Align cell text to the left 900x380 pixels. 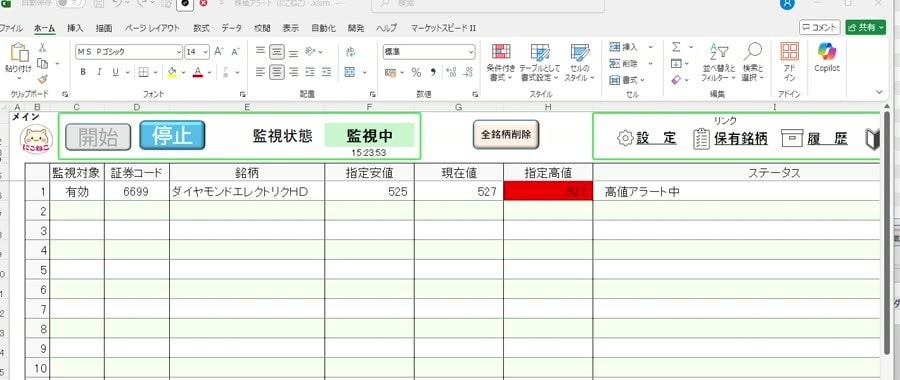click(261, 72)
